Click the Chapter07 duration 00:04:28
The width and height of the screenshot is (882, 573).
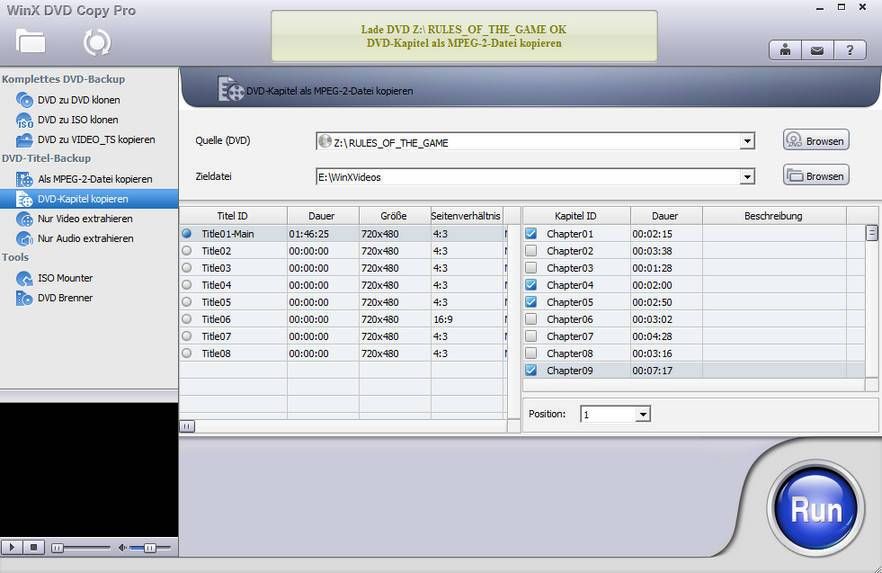(652, 336)
